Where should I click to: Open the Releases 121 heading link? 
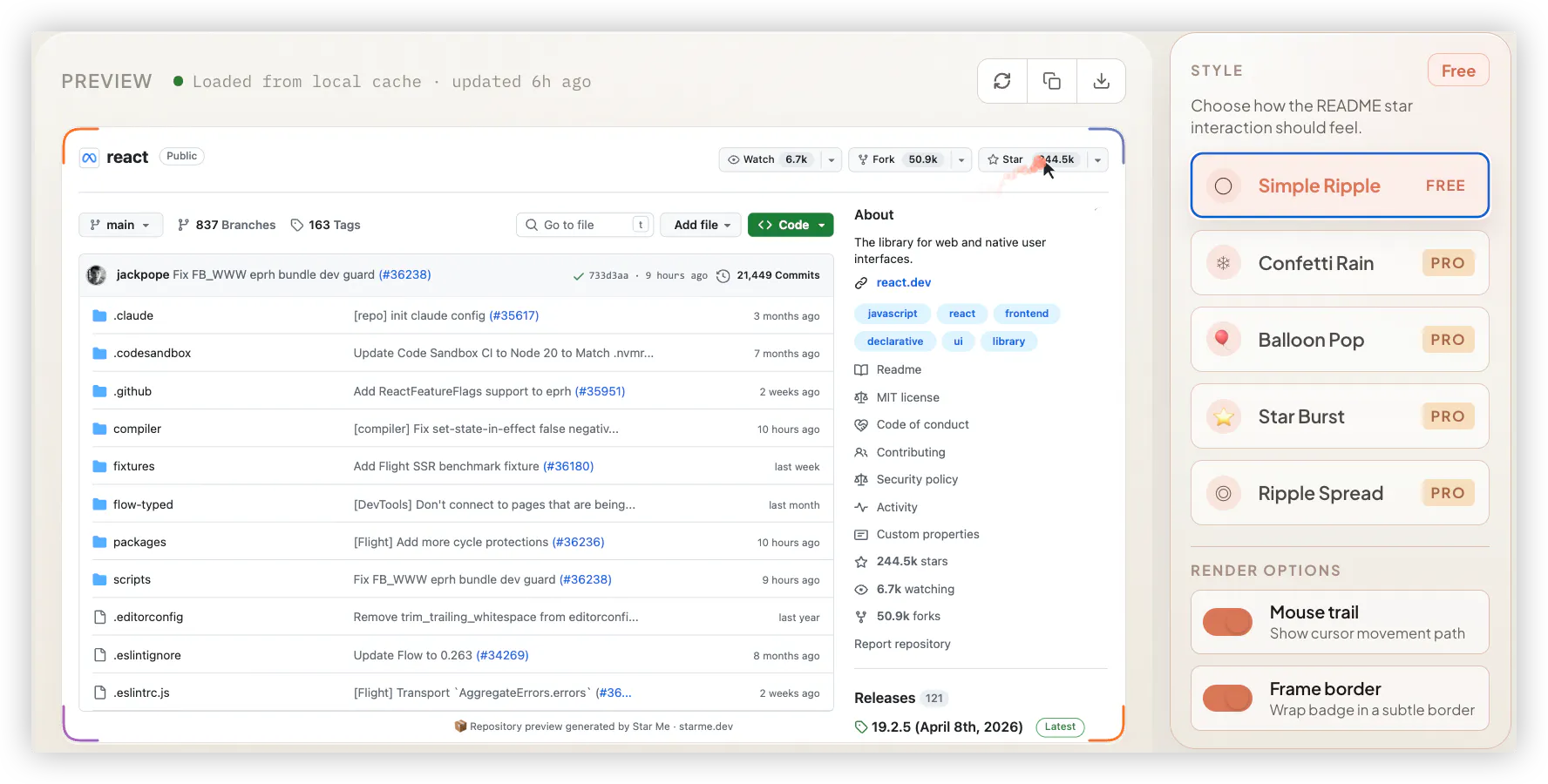pos(900,698)
